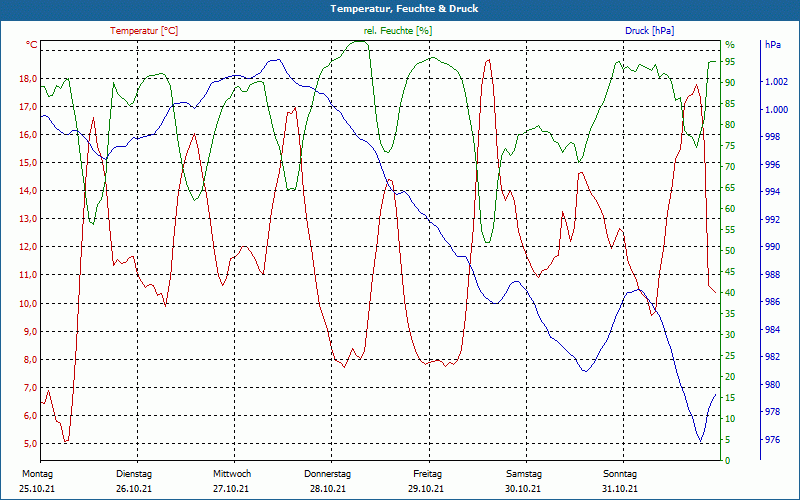
Task: Click the day label 'Sonntag'
Action: [620, 474]
